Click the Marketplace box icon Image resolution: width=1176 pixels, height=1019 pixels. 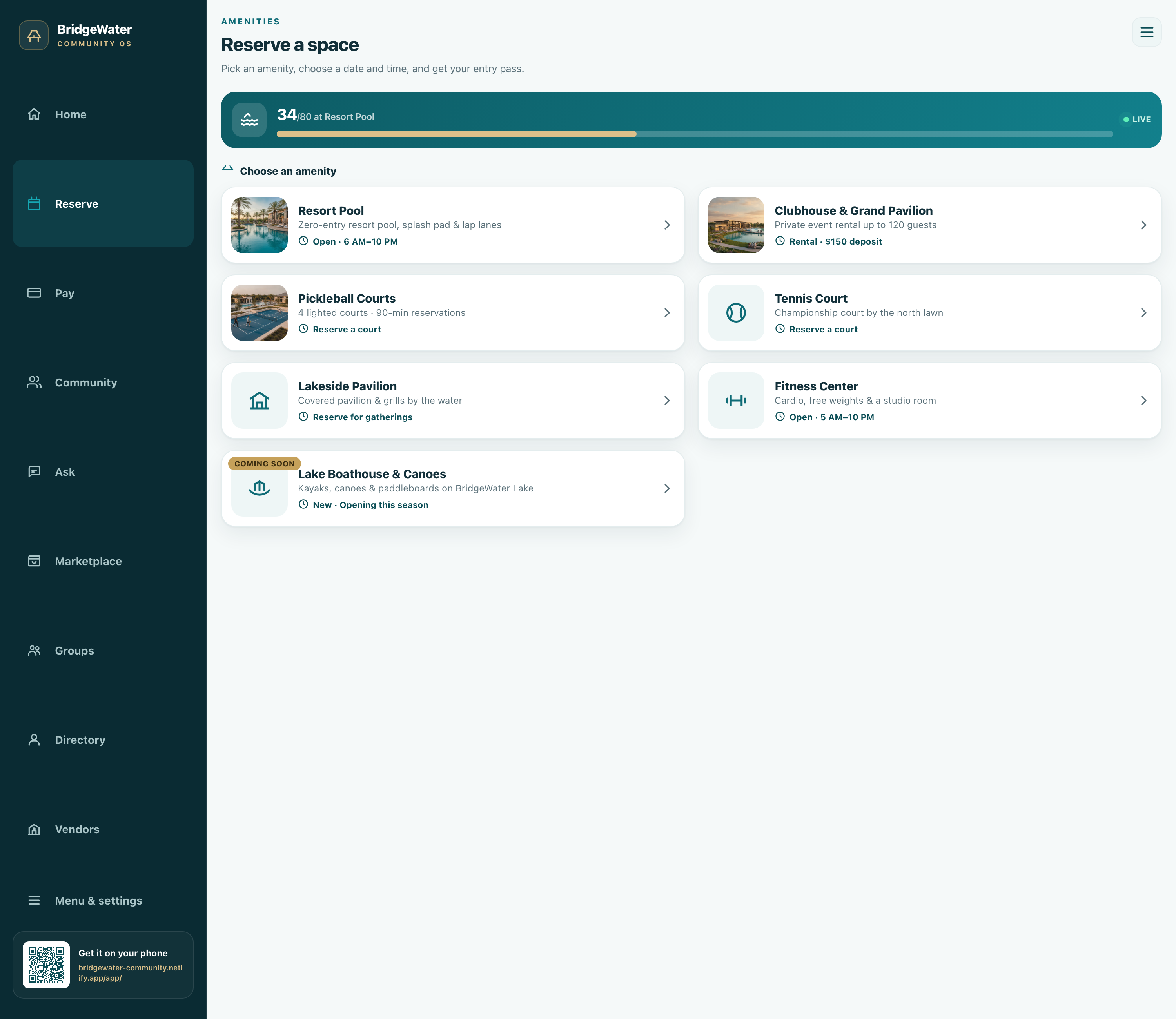click(x=34, y=561)
